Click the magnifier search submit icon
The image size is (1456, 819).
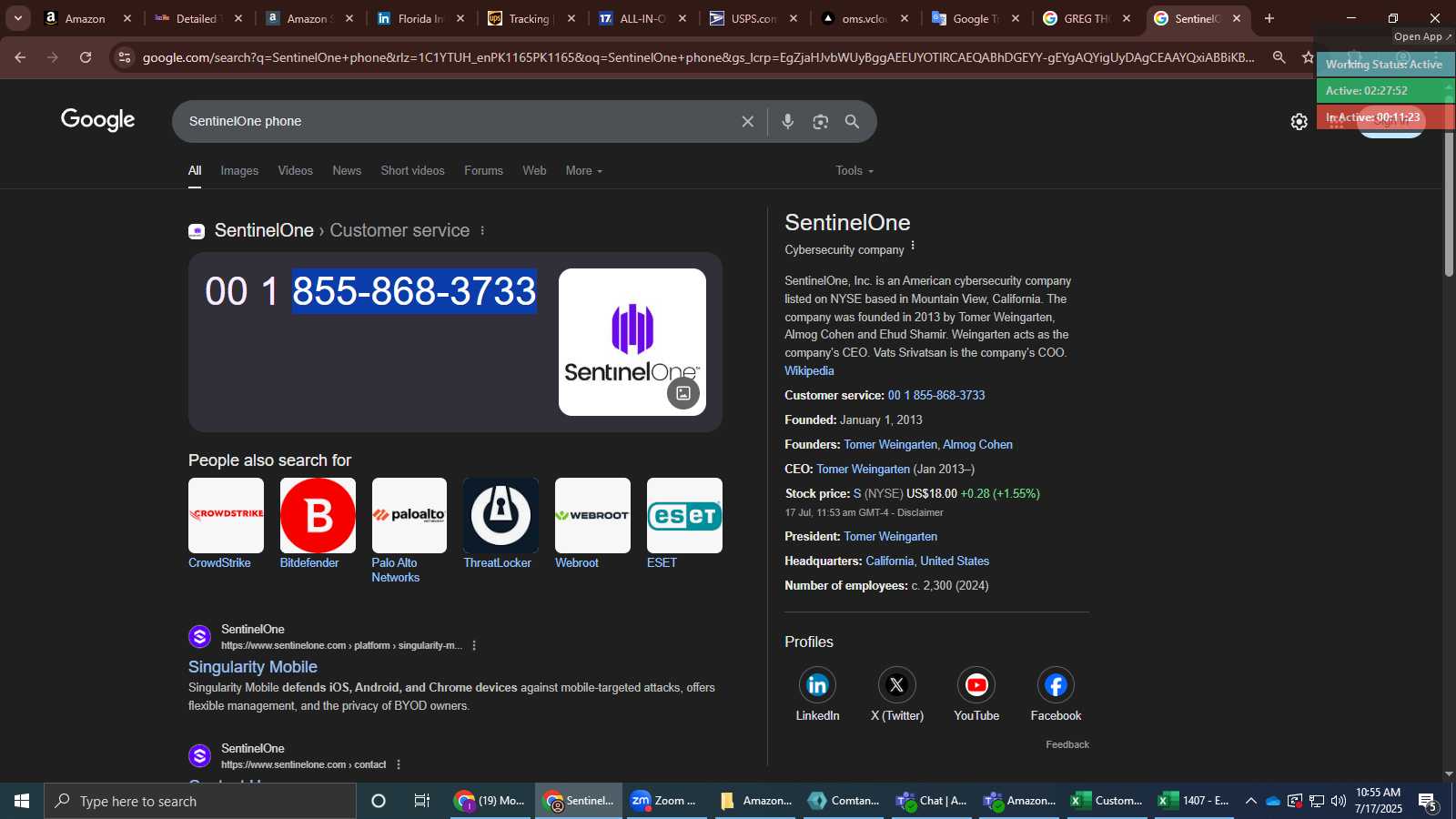pos(852,121)
